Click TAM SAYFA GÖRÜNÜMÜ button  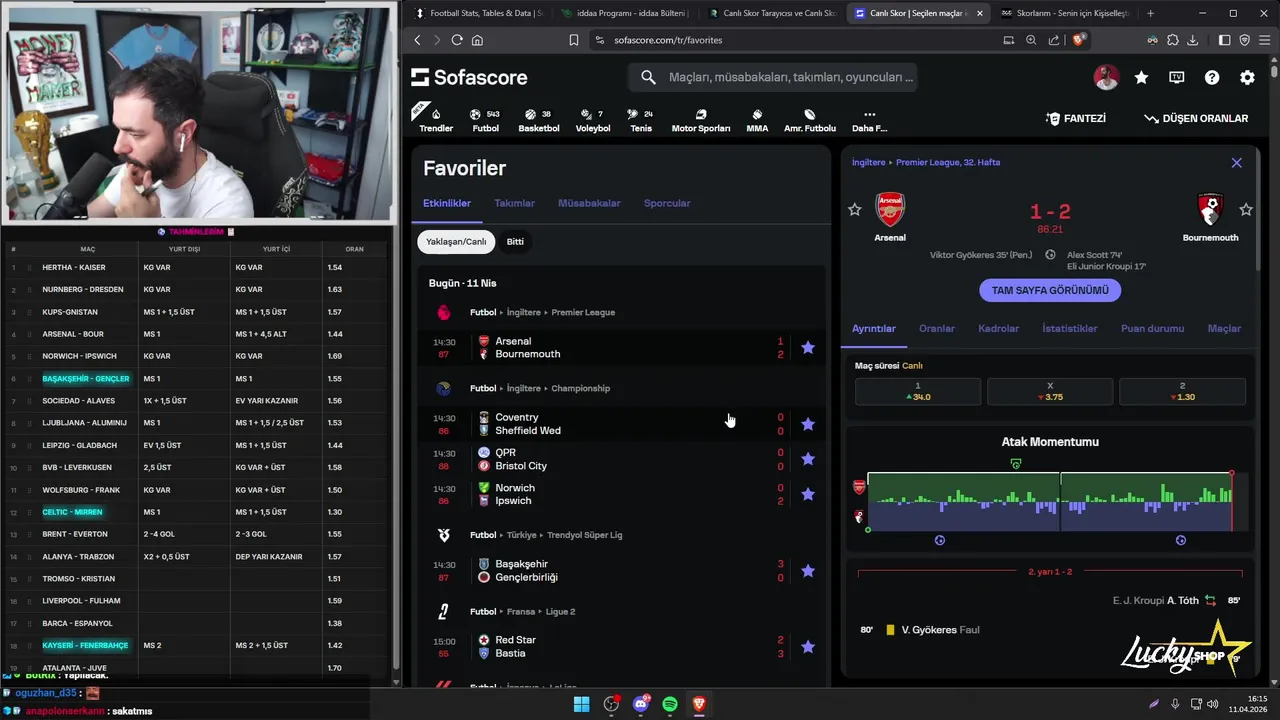point(1050,290)
